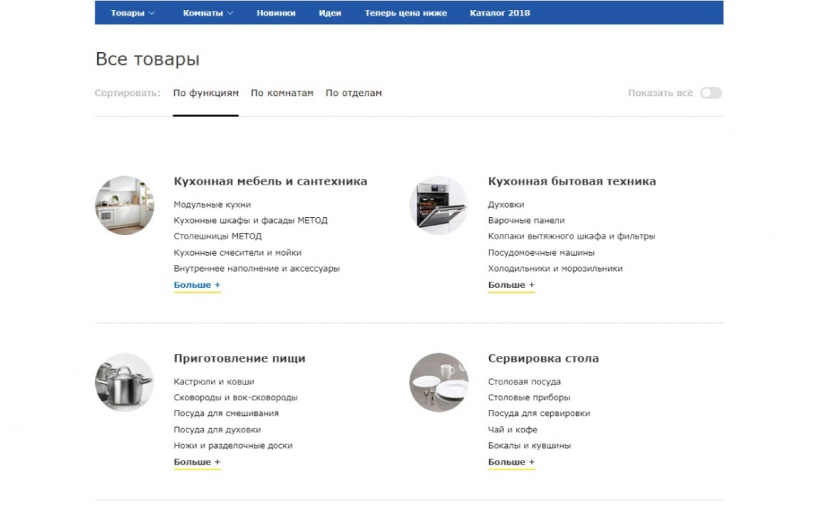Open the Кастрюли и ковши link

[x=214, y=382]
